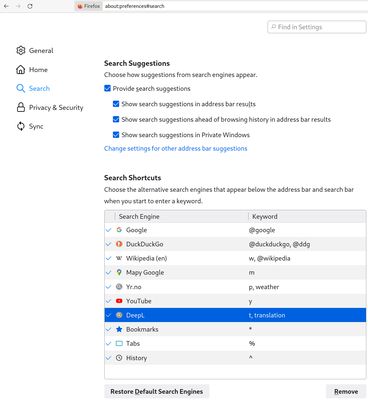Screen dimensions: 368x400
Task: Select the Mapy Google row name
Action: click(x=145, y=272)
